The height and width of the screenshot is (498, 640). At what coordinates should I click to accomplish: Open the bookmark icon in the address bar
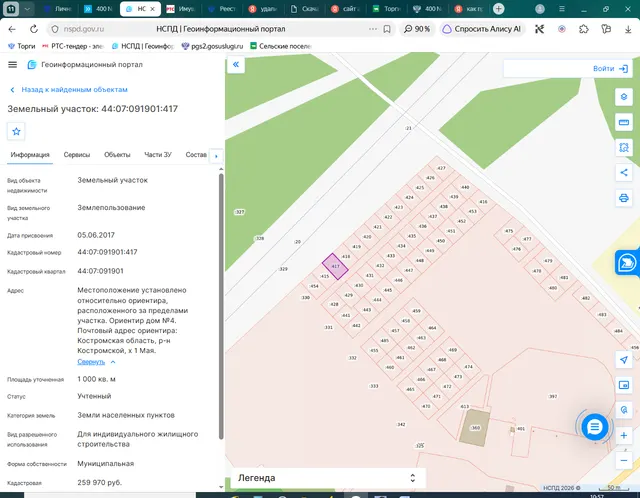pos(387,29)
